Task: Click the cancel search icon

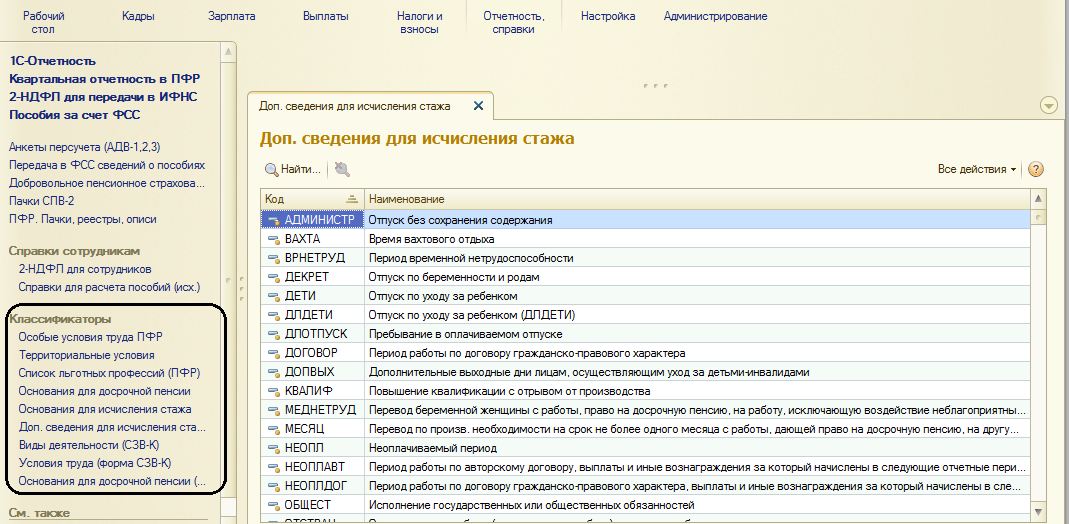Action: (342, 170)
